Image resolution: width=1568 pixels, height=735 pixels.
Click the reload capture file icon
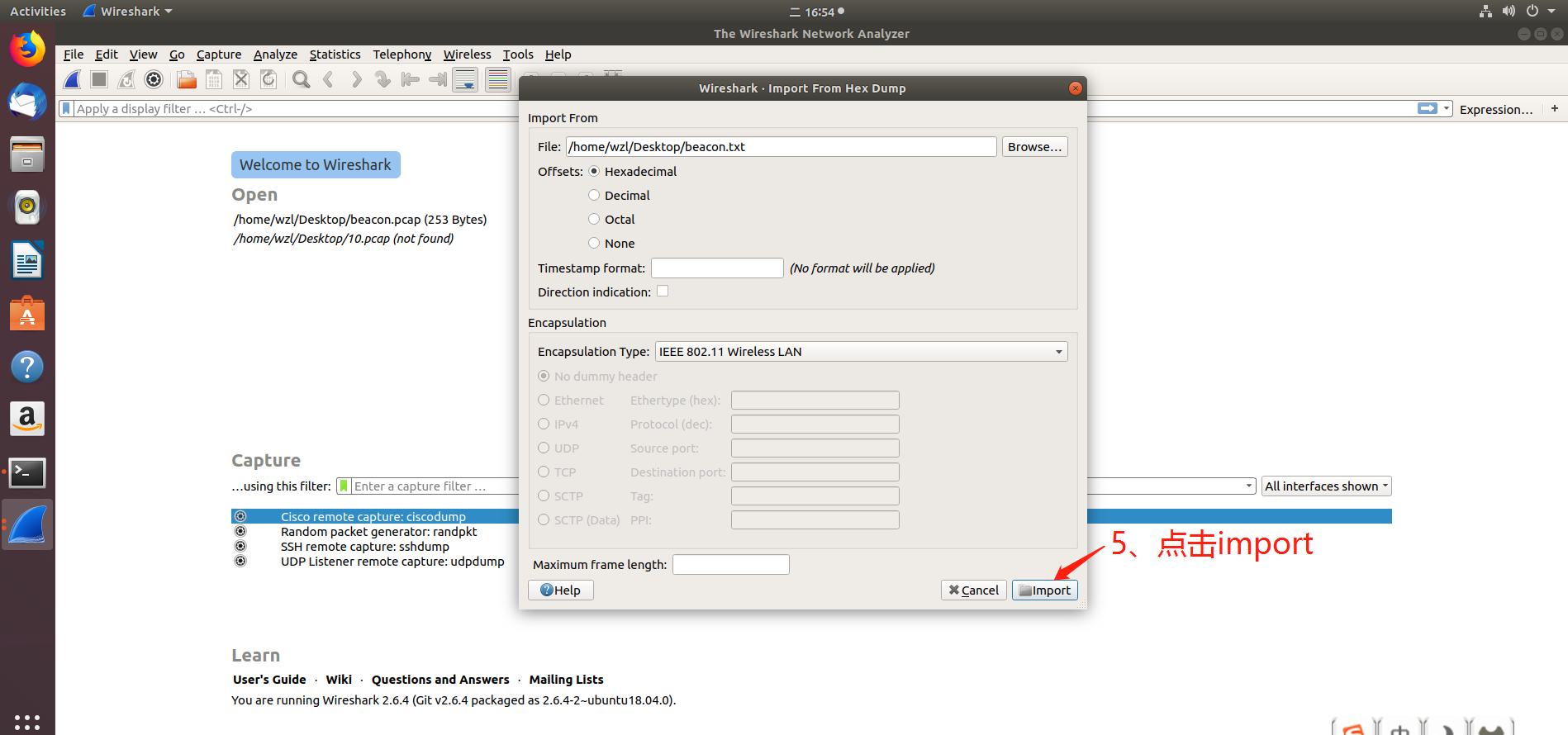click(x=268, y=79)
